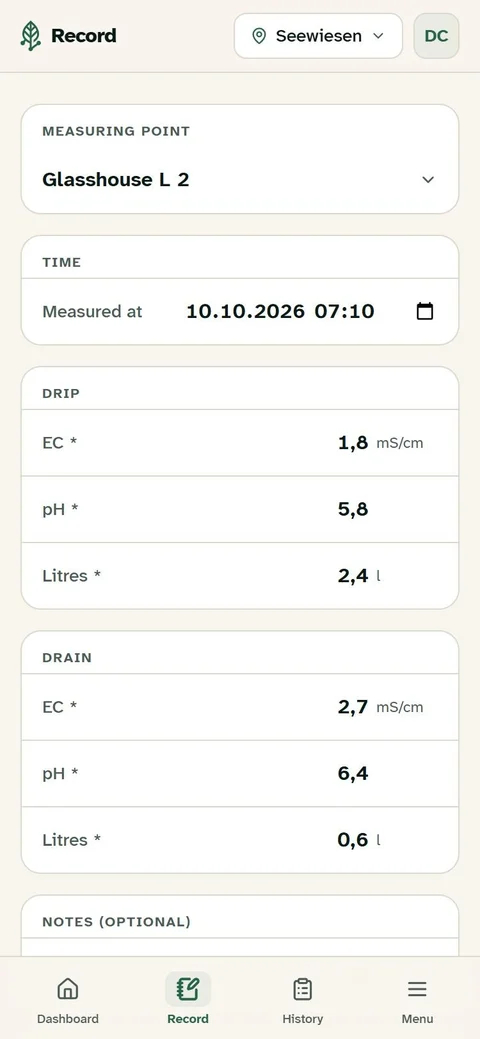Go to the Dashboard tab label

(68, 1018)
